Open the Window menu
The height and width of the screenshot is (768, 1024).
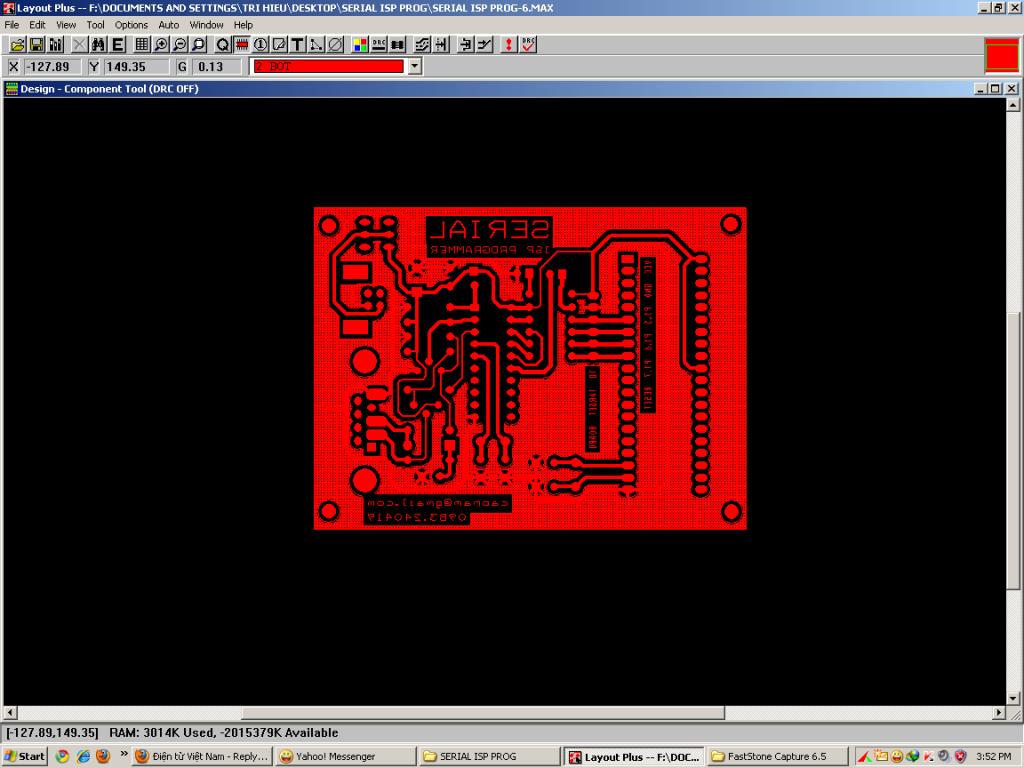[206, 25]
